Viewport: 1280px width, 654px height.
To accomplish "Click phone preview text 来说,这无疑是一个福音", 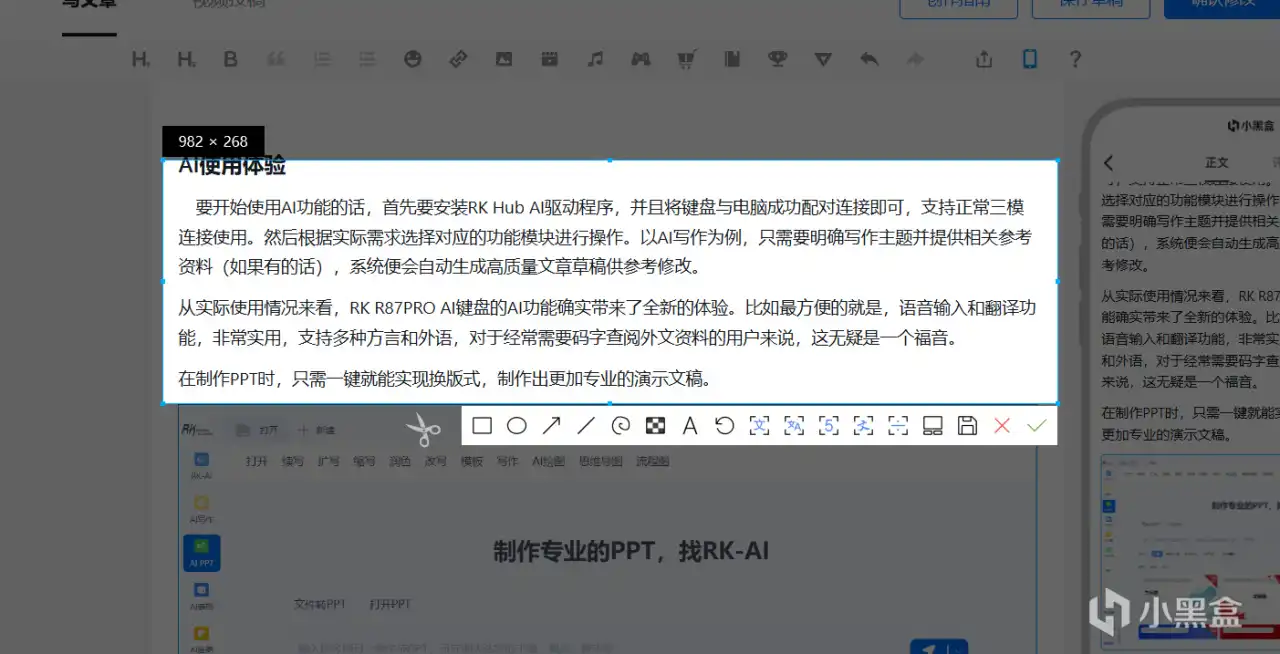I will pyautogui.click(x=1179, y=382).
